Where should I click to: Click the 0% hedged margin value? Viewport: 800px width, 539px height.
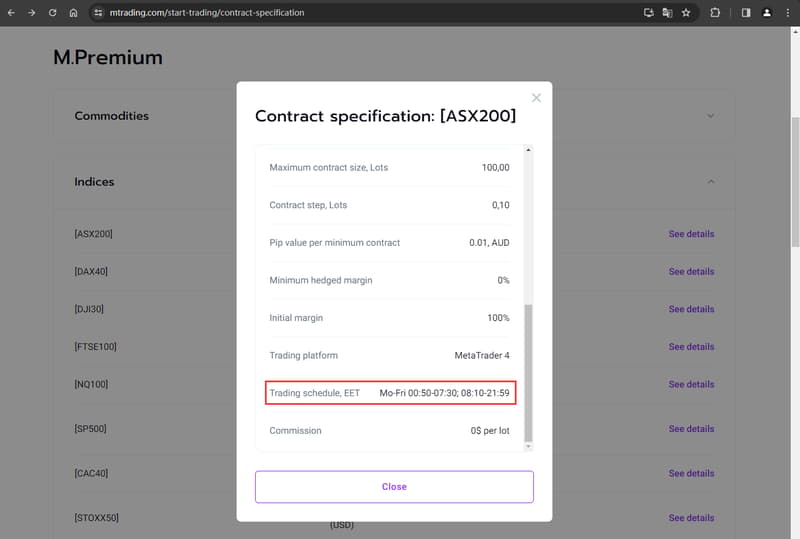click(504, 280)
